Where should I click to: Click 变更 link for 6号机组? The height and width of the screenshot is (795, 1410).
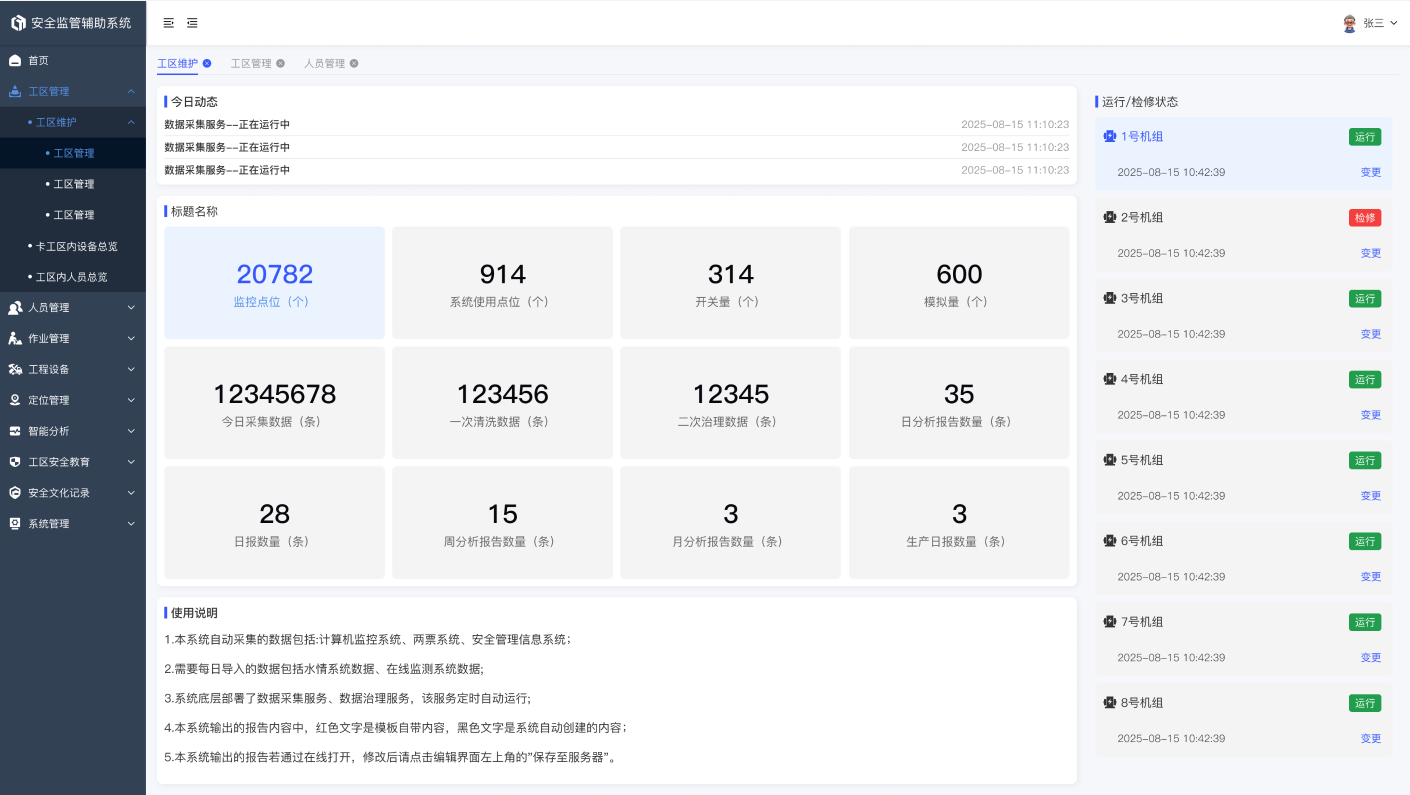[x=1371, y=577]
